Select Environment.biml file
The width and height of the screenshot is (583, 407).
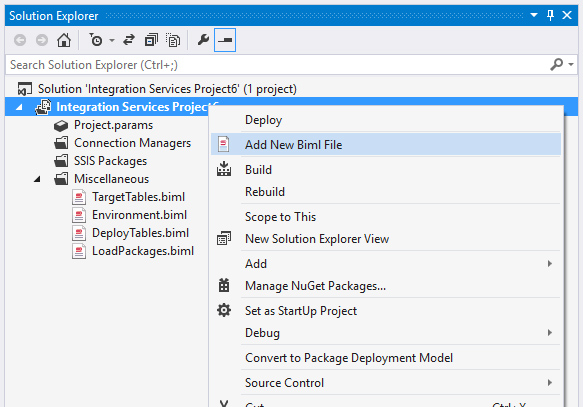[x=139, y=215]
